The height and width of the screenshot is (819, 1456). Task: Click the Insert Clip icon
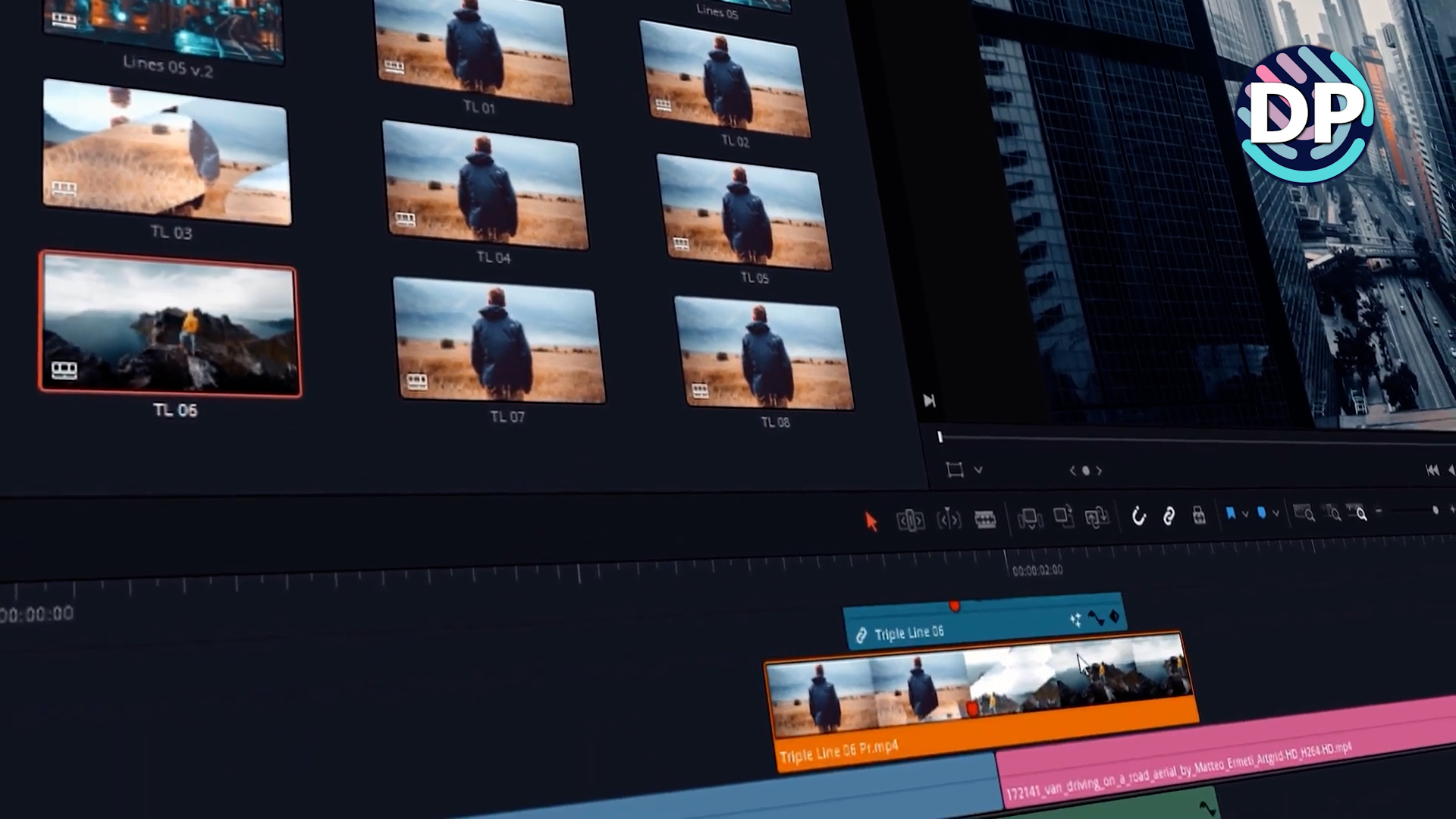point(1030,519)
